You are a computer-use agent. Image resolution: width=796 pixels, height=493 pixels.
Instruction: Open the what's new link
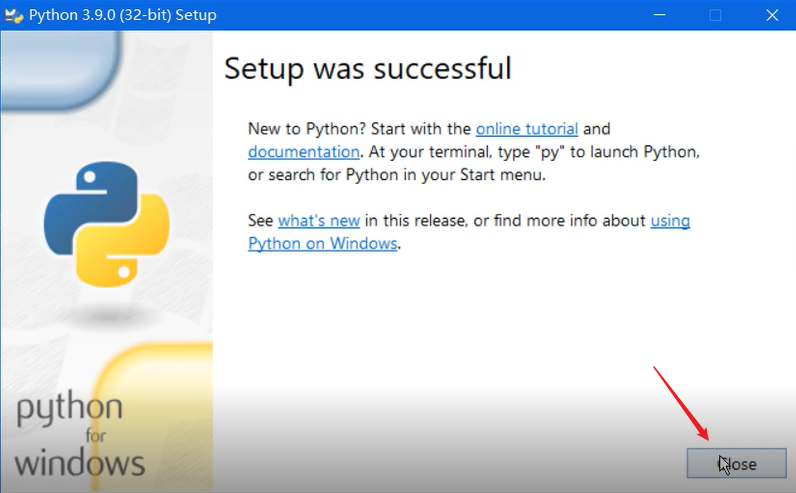[x=319, y=221]
